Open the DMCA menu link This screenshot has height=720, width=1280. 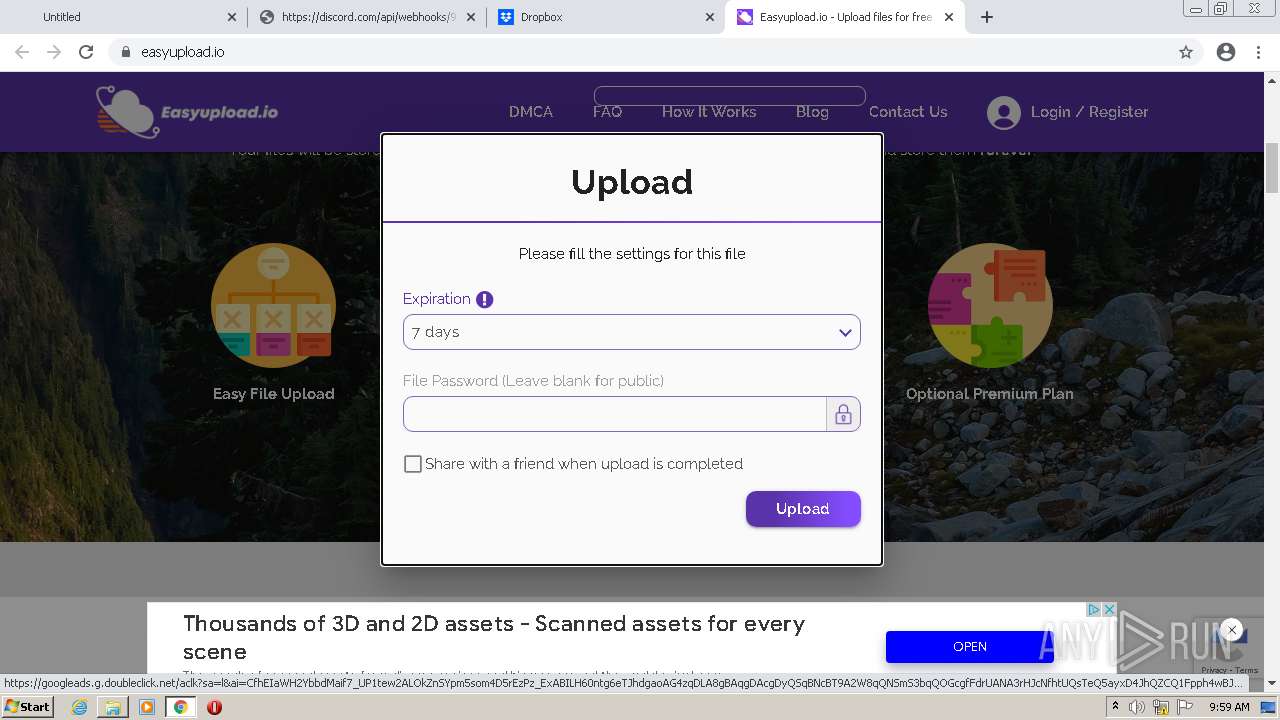point(531,112)
